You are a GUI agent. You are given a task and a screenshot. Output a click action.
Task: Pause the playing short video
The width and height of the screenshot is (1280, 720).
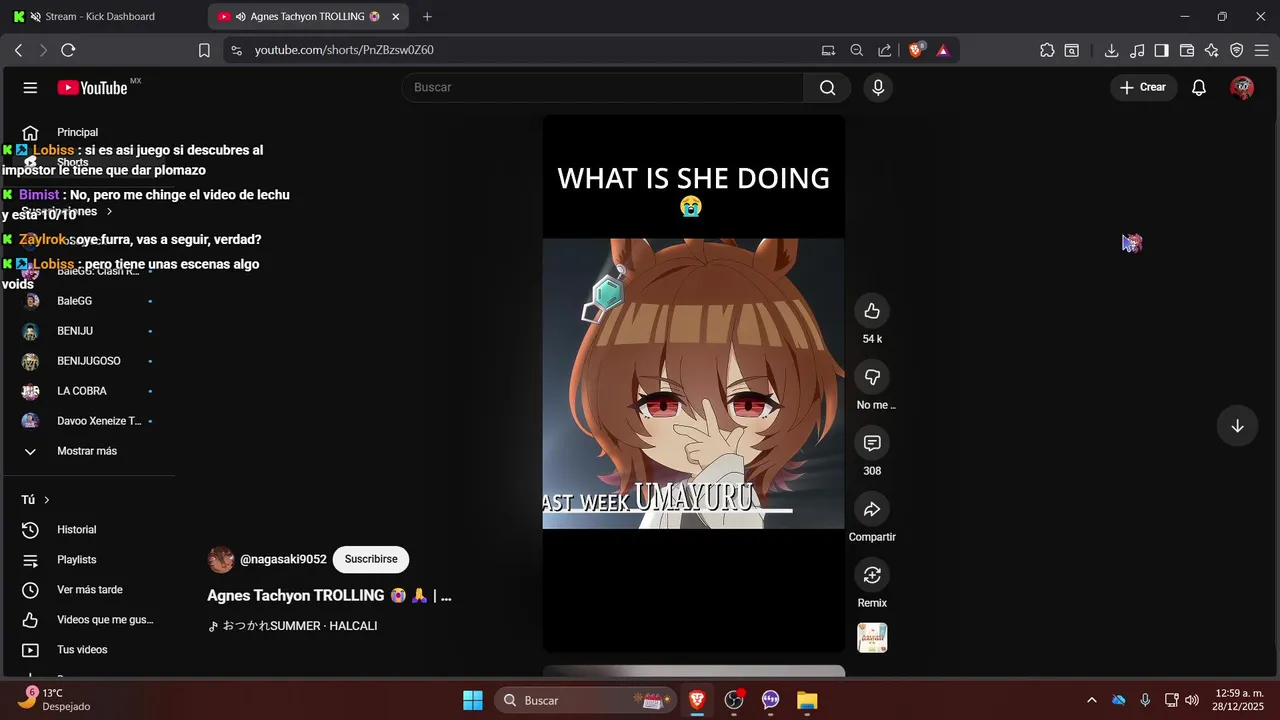tap(693, 383)
